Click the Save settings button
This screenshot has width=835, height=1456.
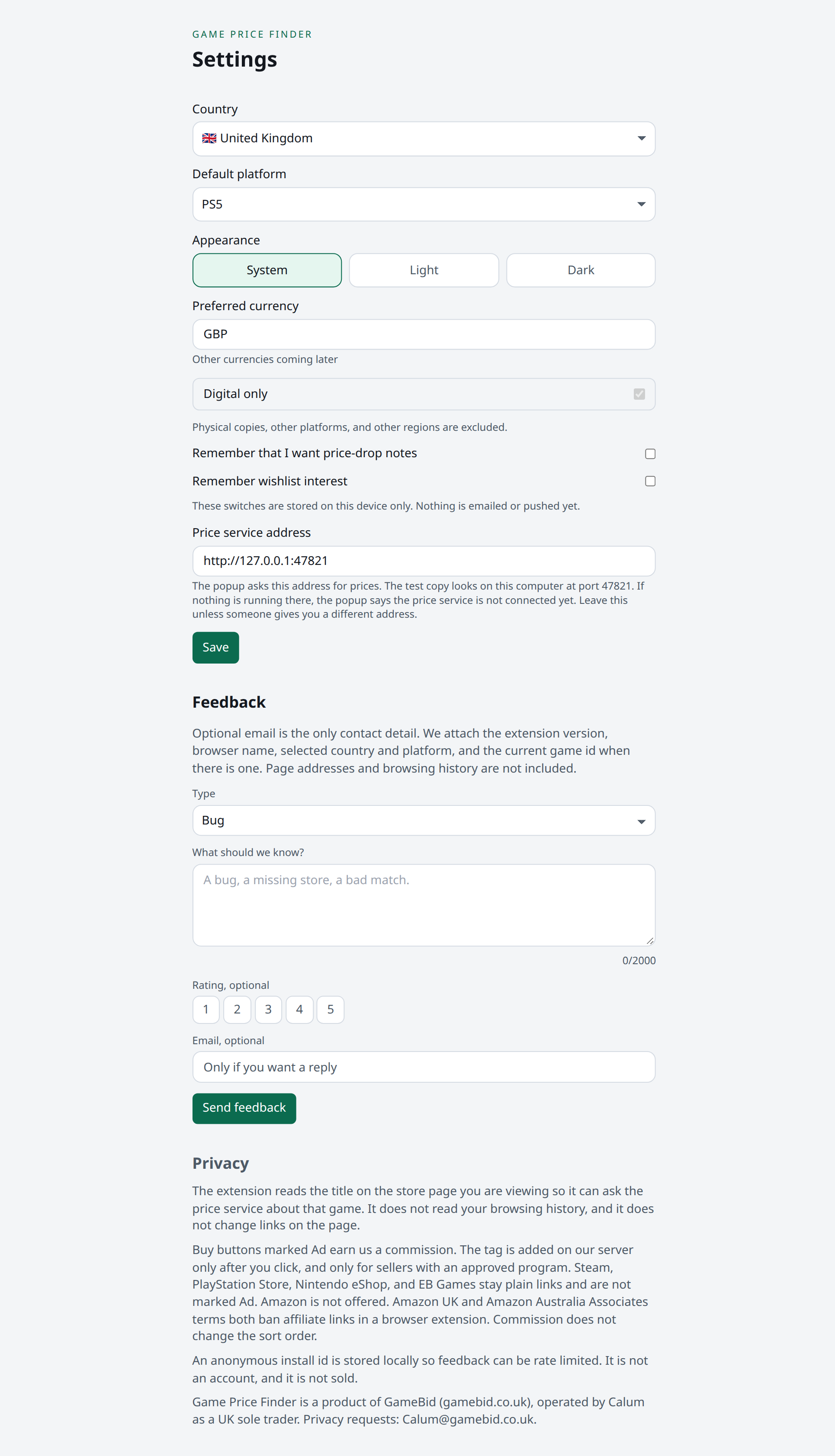click(215, 647)
